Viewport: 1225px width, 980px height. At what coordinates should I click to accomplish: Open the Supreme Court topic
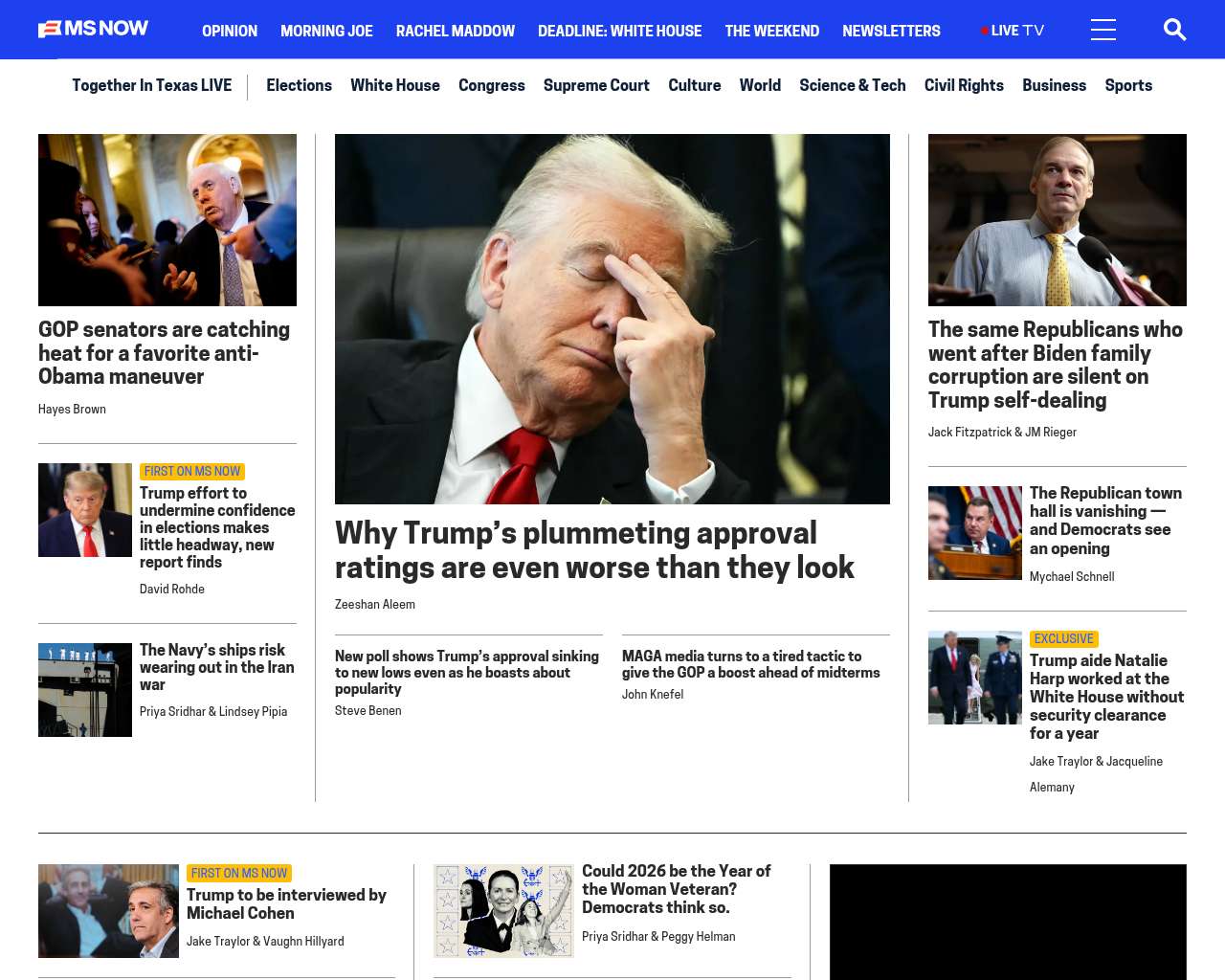click(x=596, y=85)
